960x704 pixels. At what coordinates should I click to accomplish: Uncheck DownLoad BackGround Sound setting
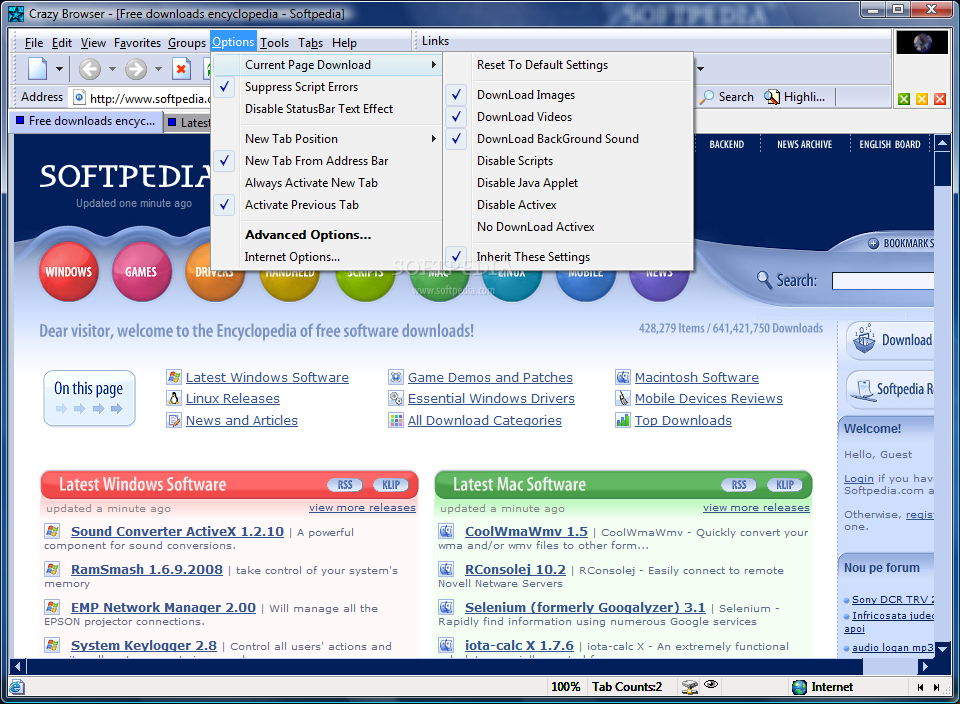click(569, 139)
